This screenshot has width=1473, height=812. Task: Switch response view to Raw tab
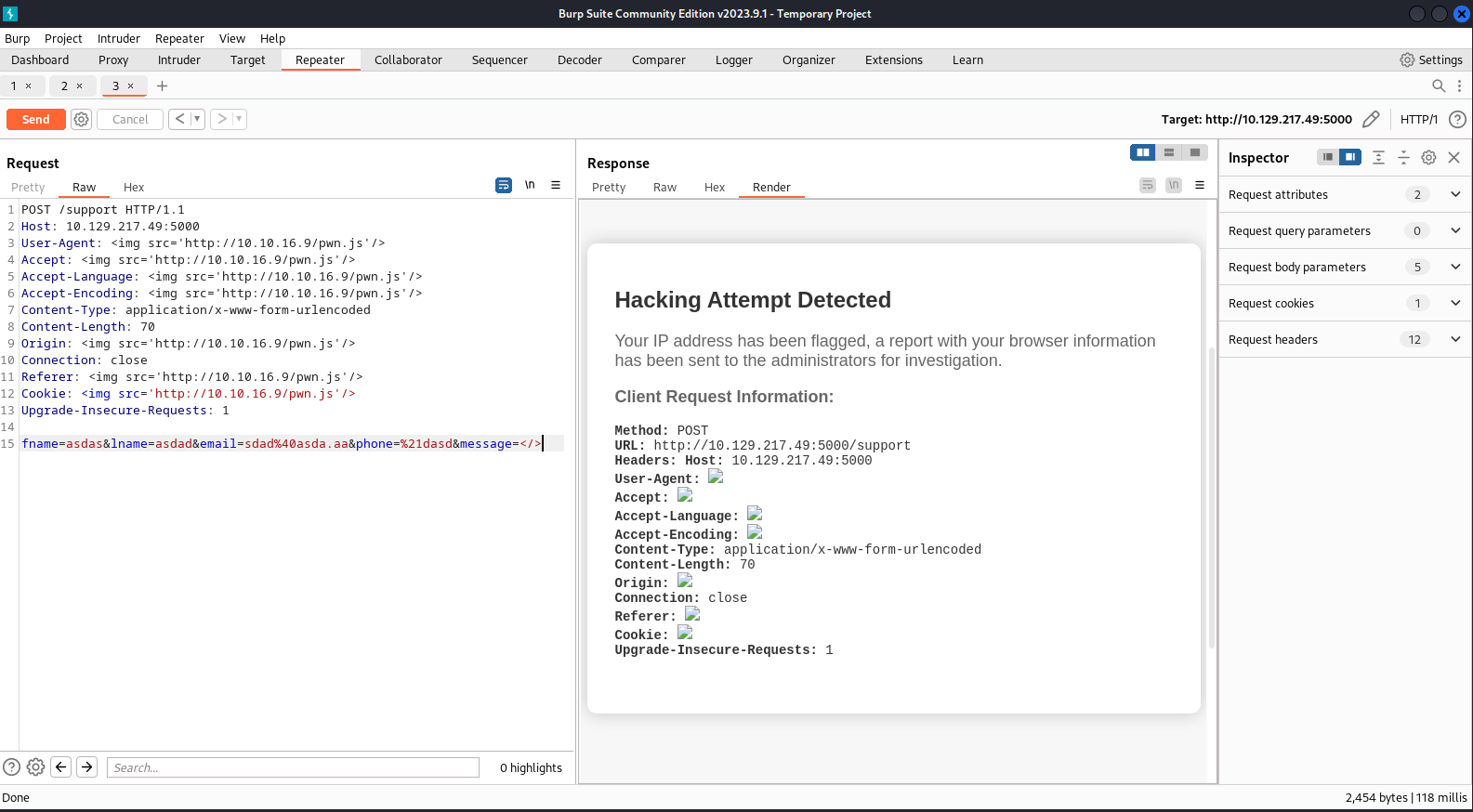pyautogui.click(x=664, y=187)
